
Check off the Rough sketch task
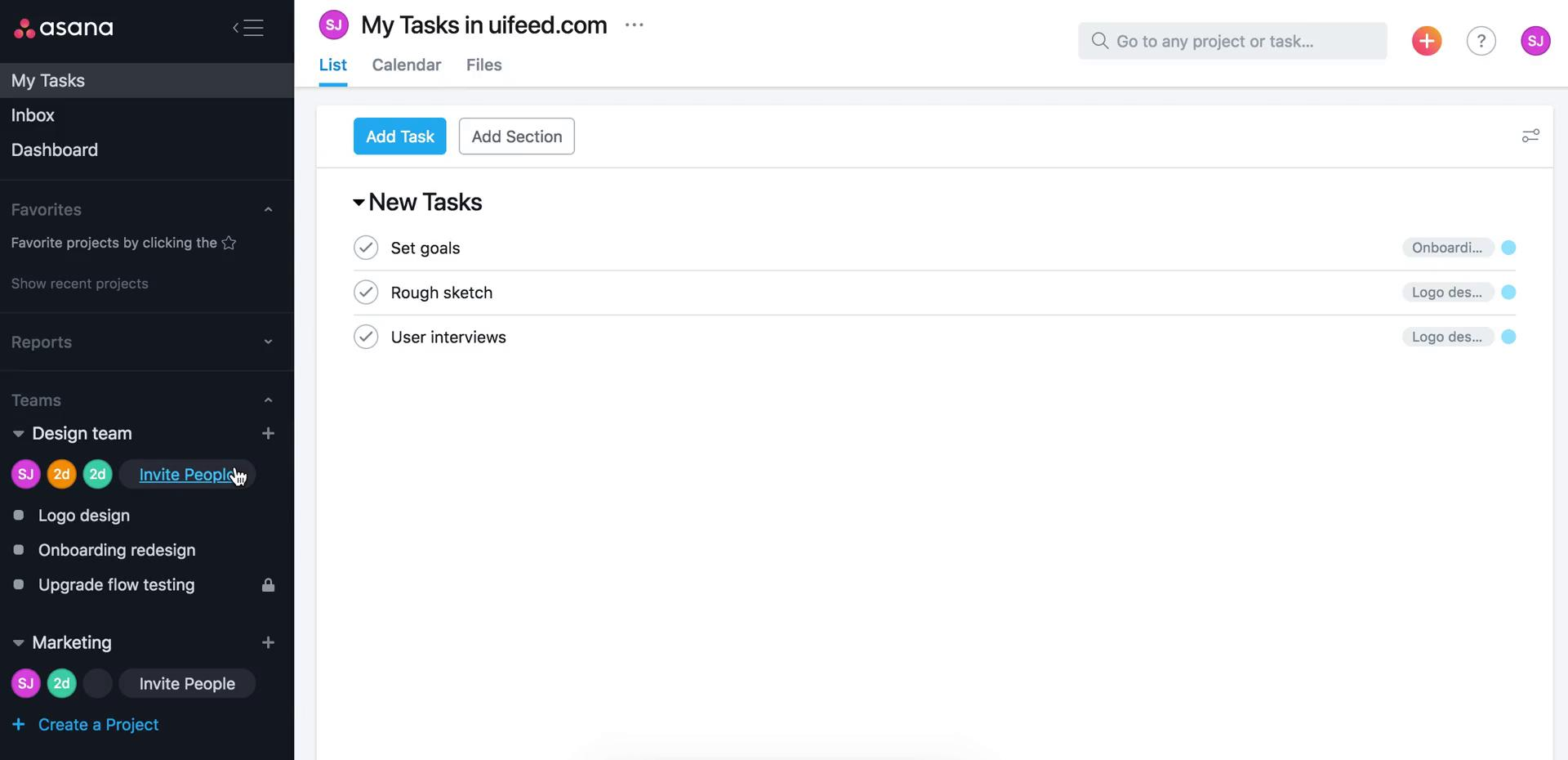pyautogui.click(x=366, y=292)
